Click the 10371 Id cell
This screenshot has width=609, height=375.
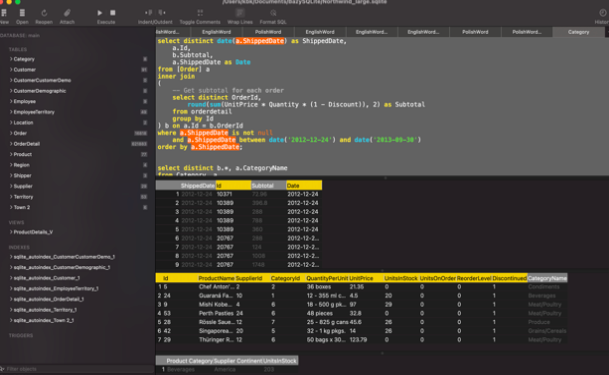pyautogui.click(x=224, y=194)
